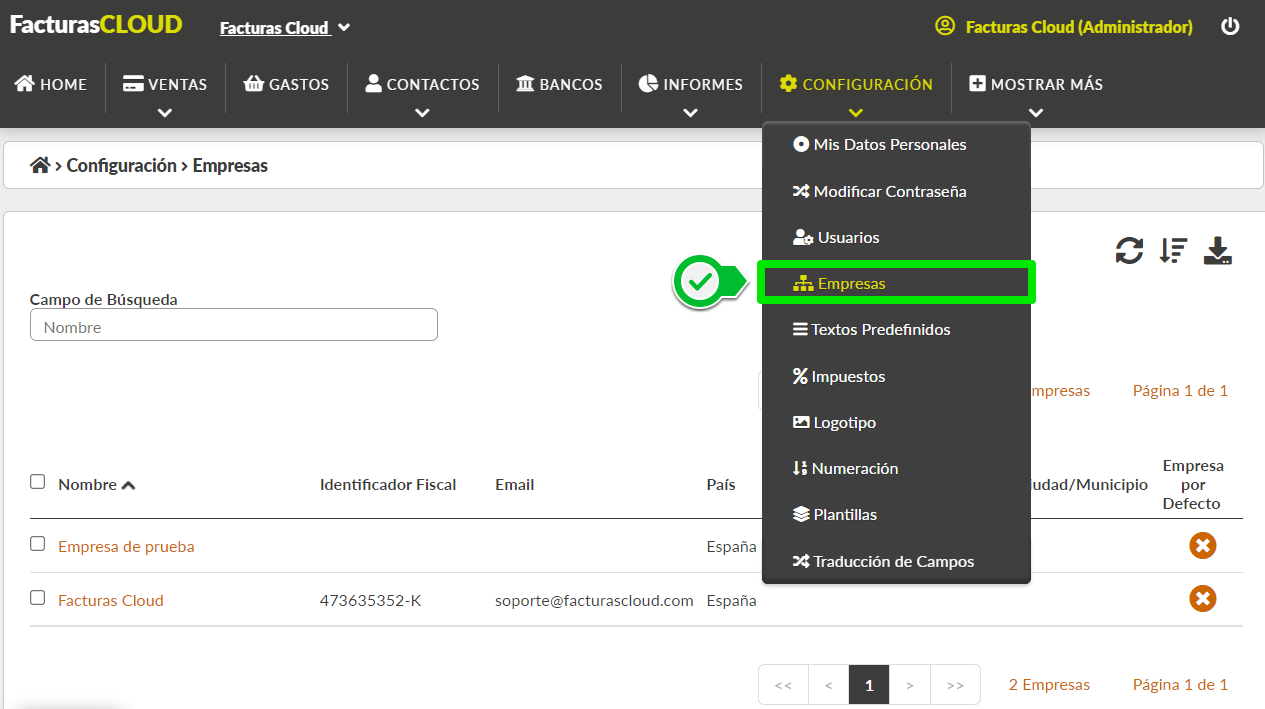
Task: Toggle the select-all checkbox beside Nombre
Action: point(38,482)
